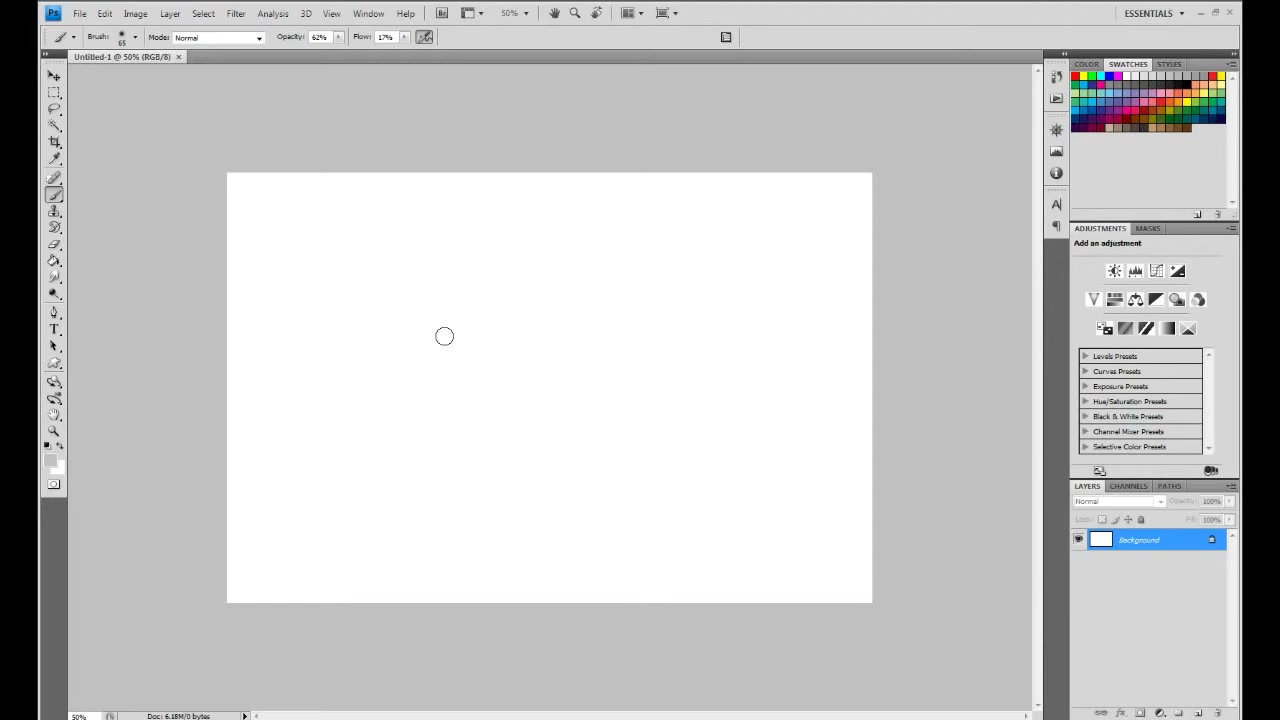Toggle lock position
Image resolution: width=1280 pixels, height=720 pixels.
(x=1128, y=520)
